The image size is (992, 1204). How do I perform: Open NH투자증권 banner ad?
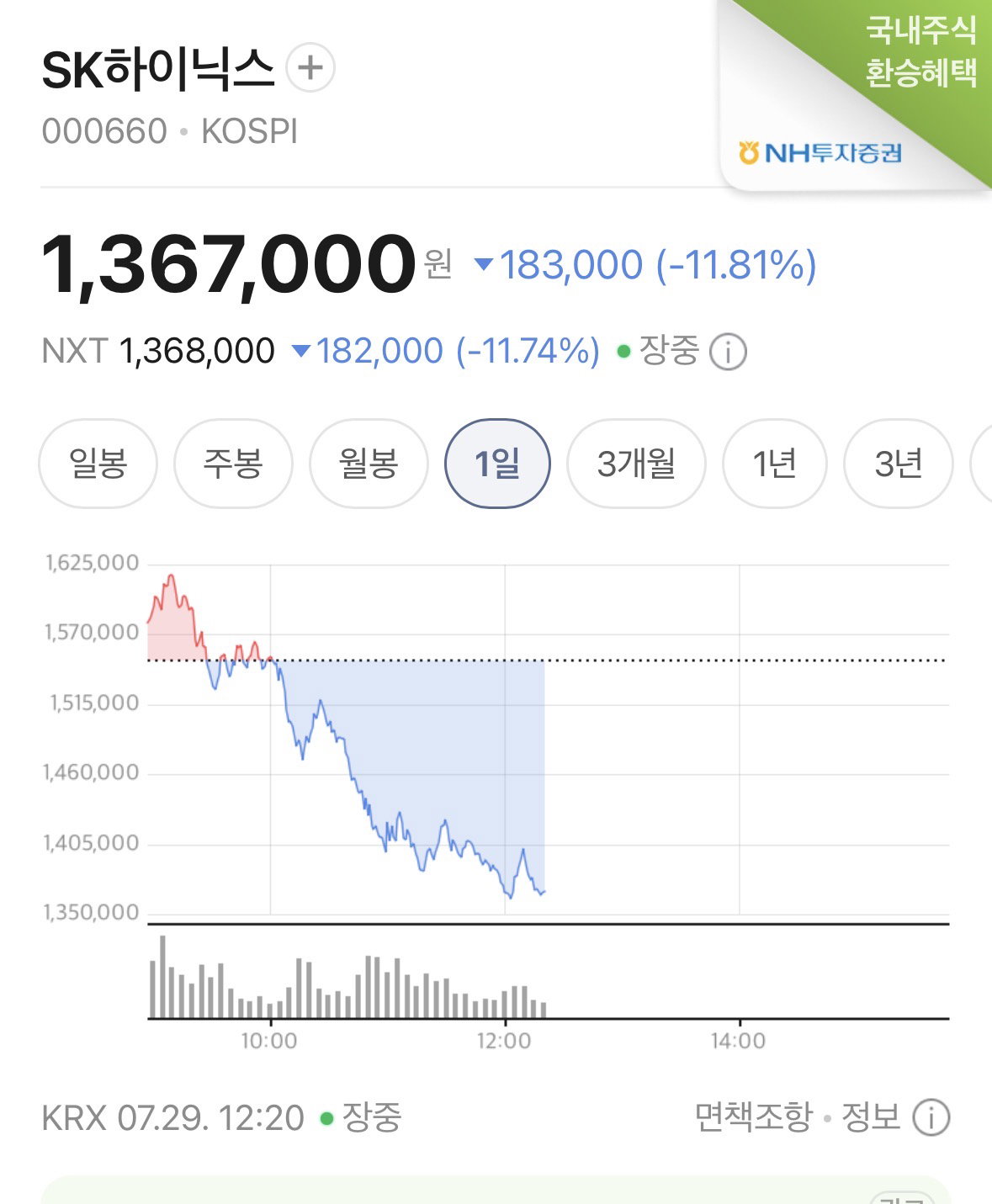[820, 153]
